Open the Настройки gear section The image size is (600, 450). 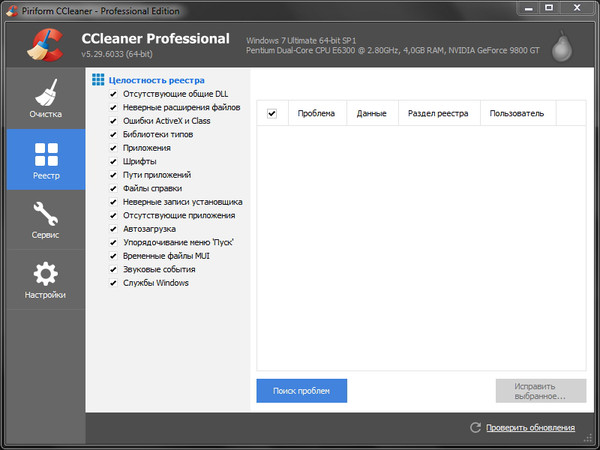[x=46, y=280]
